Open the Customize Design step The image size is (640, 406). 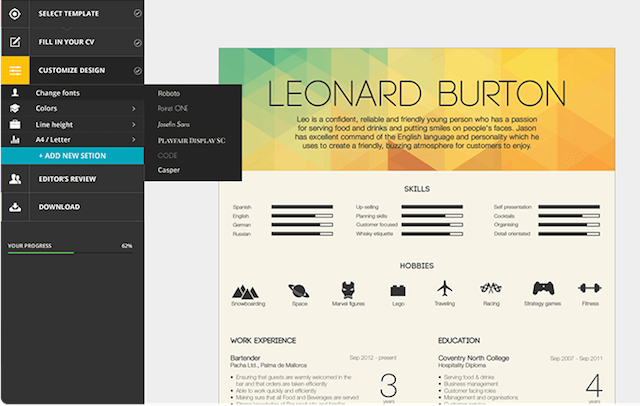(72, 71)
